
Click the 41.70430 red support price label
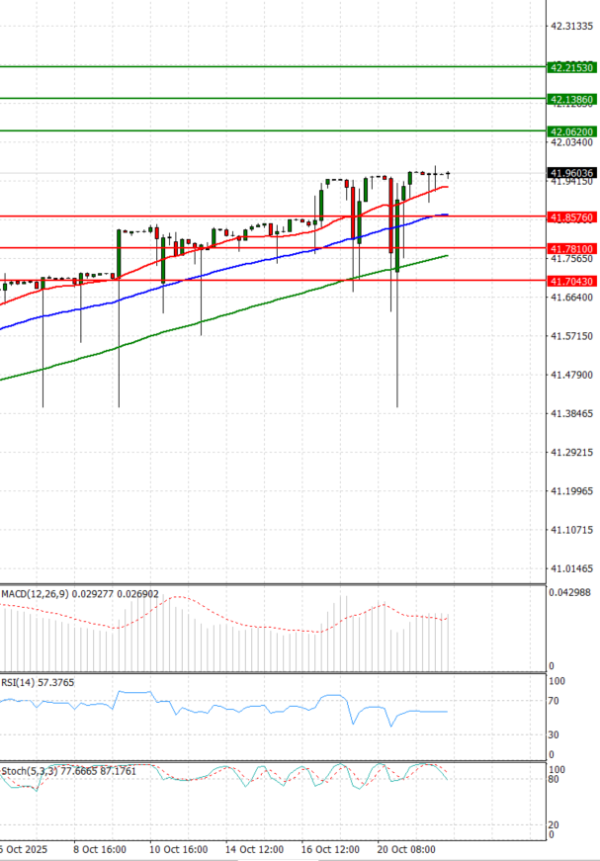coord(572,281)
